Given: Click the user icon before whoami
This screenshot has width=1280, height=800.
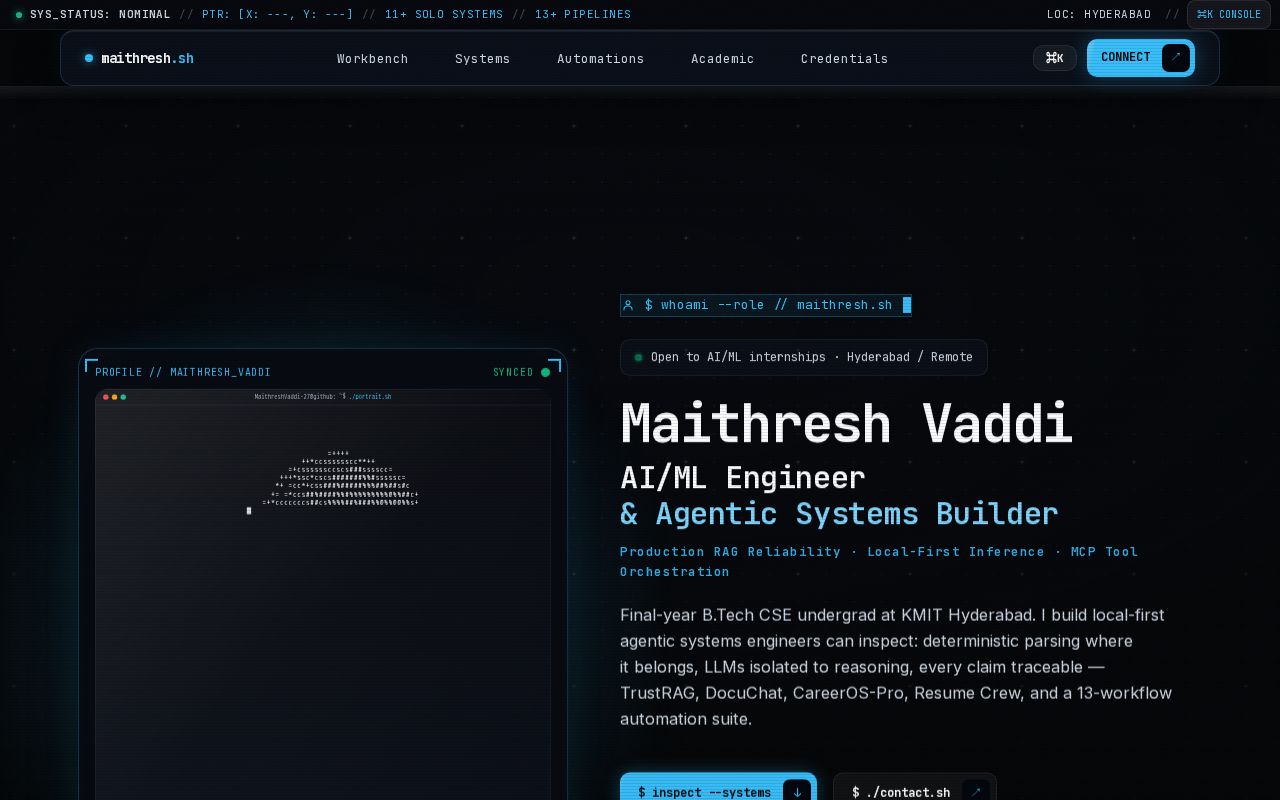Looking at the screenshot, I should point(628,305).
